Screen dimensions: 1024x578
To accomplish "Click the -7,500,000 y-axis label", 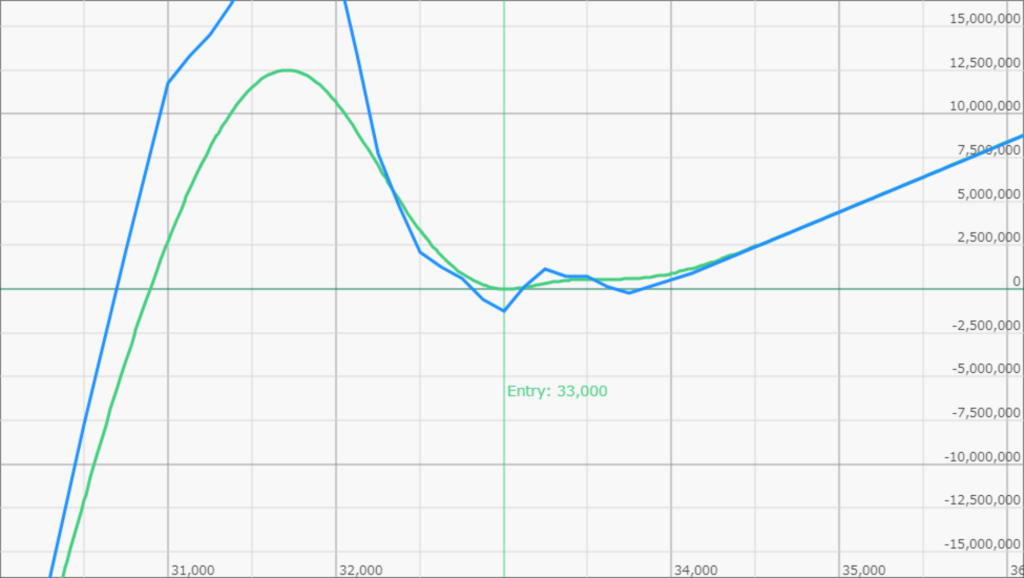I will pyautogui.click(x=986, y=413).
